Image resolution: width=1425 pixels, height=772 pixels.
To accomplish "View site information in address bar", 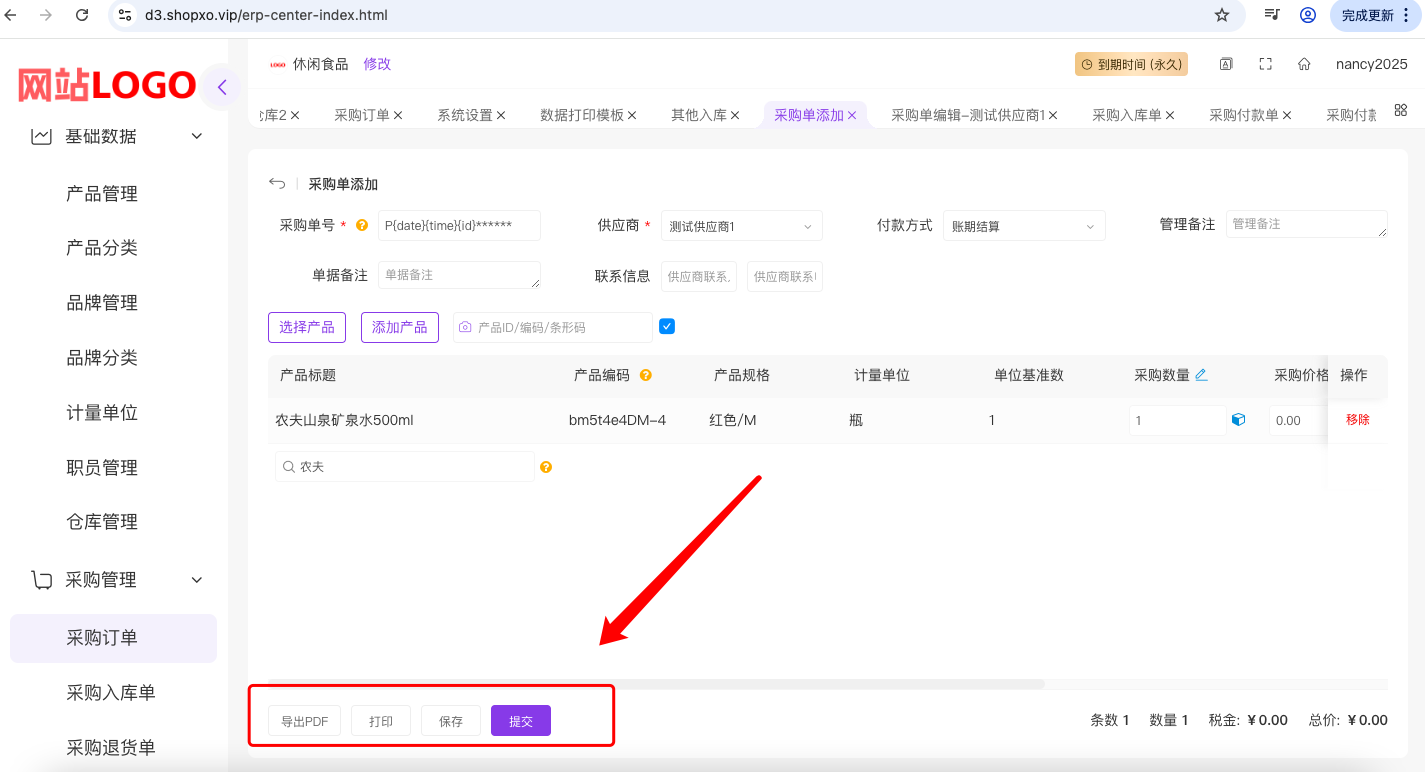I will point(125,15).
